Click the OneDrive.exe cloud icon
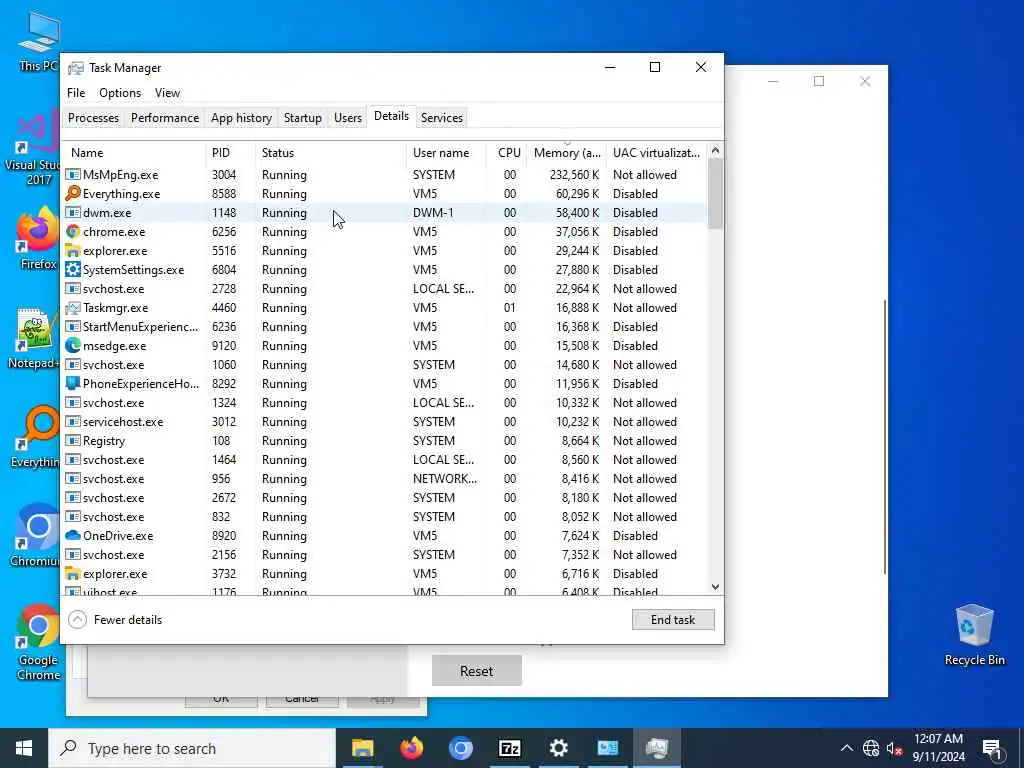 point(73,536)
